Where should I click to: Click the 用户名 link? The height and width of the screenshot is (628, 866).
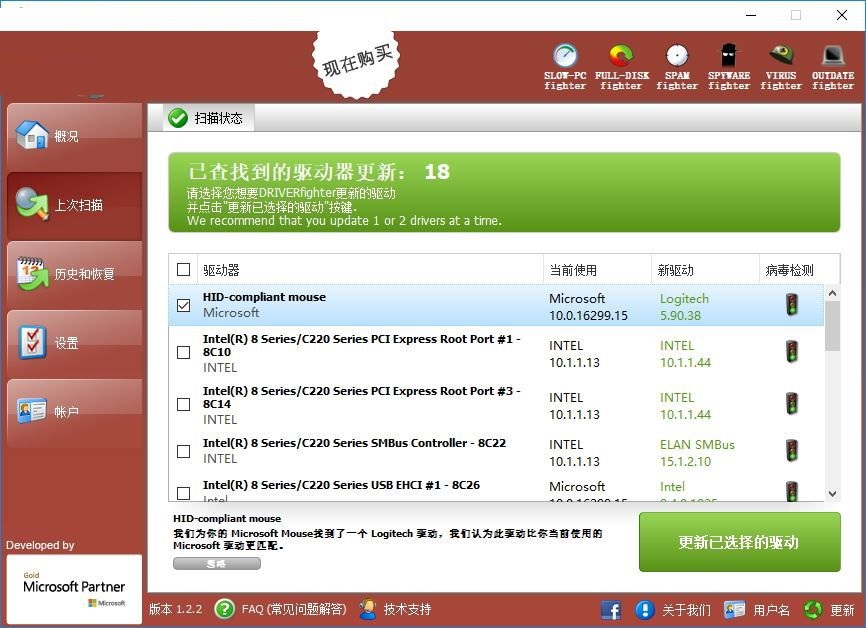[772, 610]
